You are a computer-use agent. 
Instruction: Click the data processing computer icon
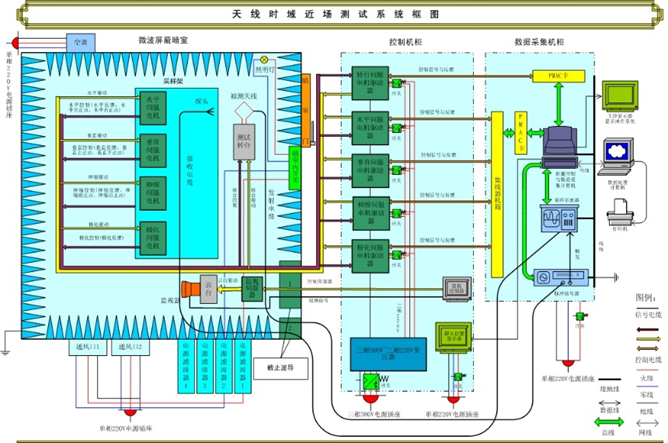click(x=620, y=152)
